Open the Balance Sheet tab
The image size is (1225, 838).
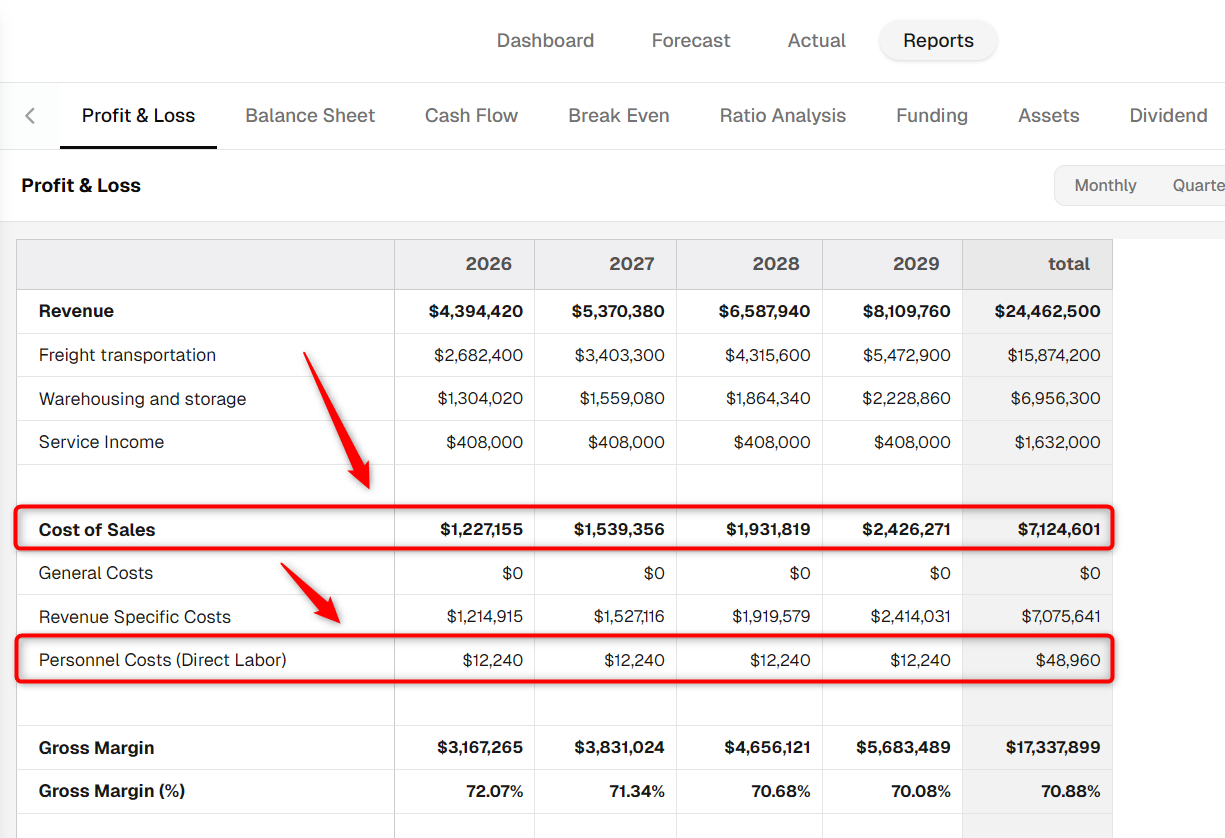coord(310,116)
